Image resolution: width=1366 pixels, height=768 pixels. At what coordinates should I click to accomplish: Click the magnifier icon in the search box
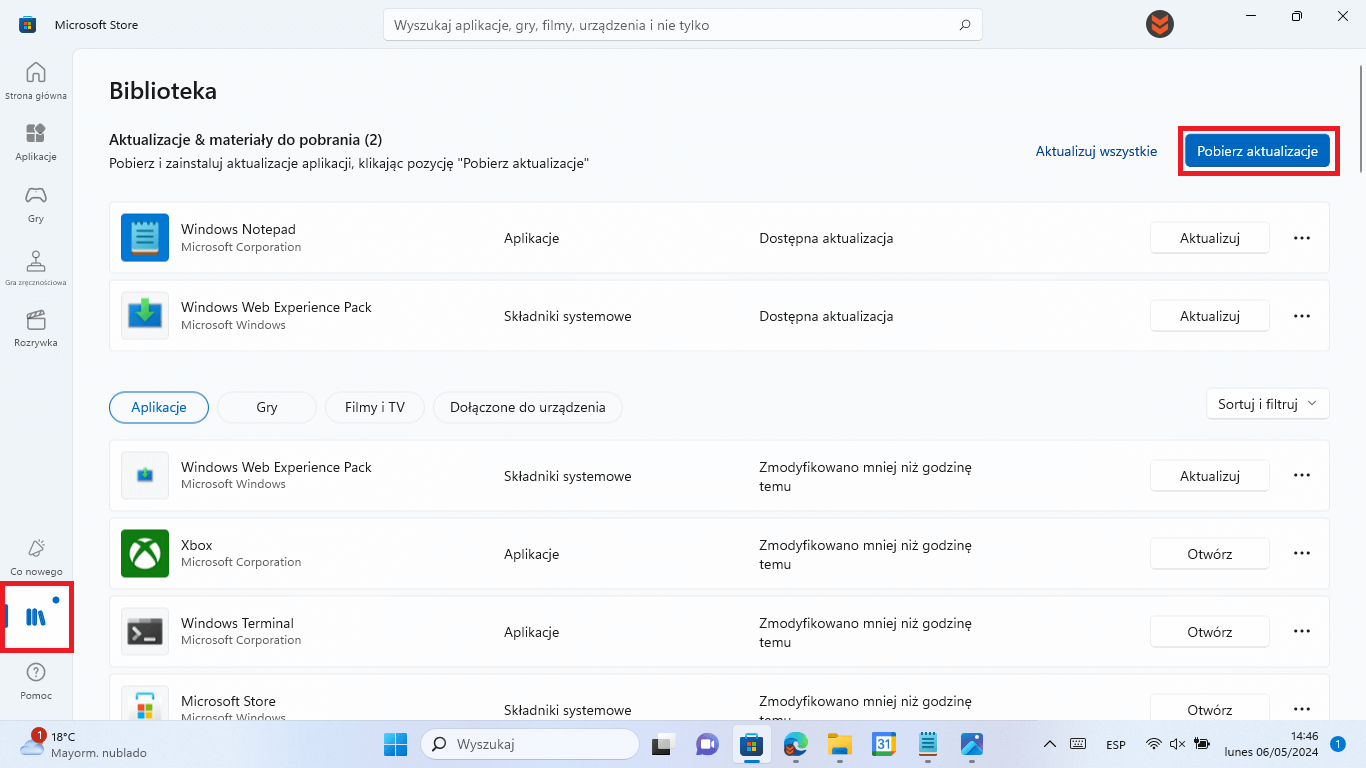(x=964, y=25)
